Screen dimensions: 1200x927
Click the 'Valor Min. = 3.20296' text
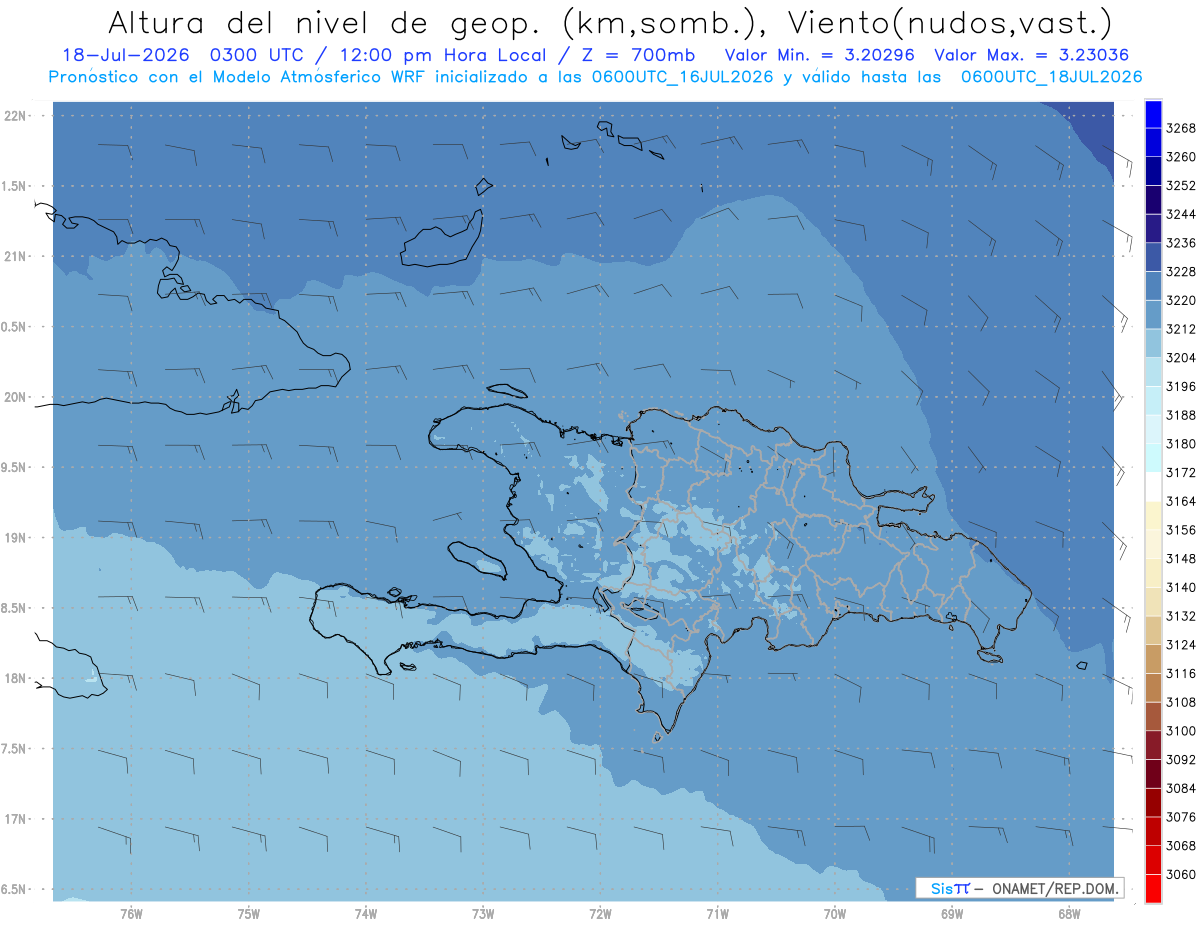[820, 56]
